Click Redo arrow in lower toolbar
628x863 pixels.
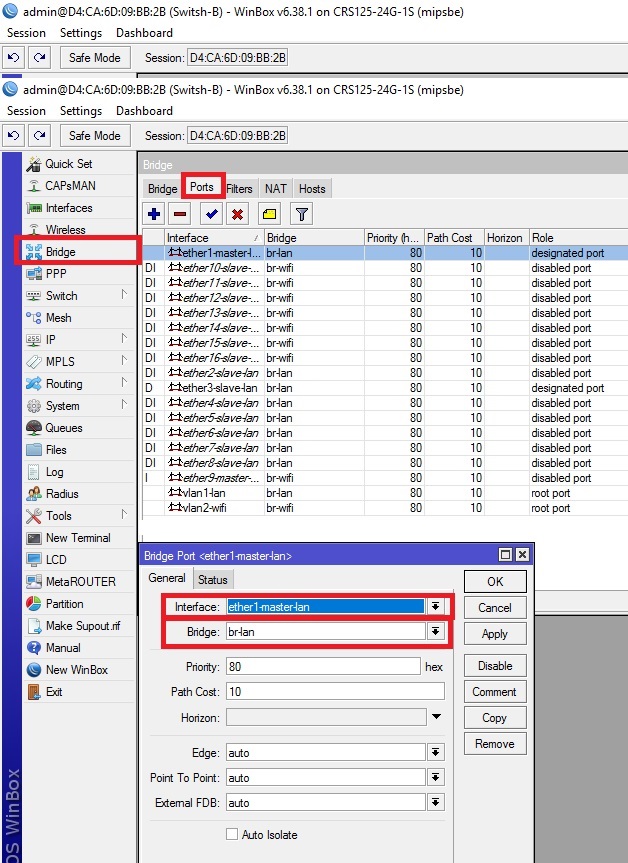click(x=39, y=135)
